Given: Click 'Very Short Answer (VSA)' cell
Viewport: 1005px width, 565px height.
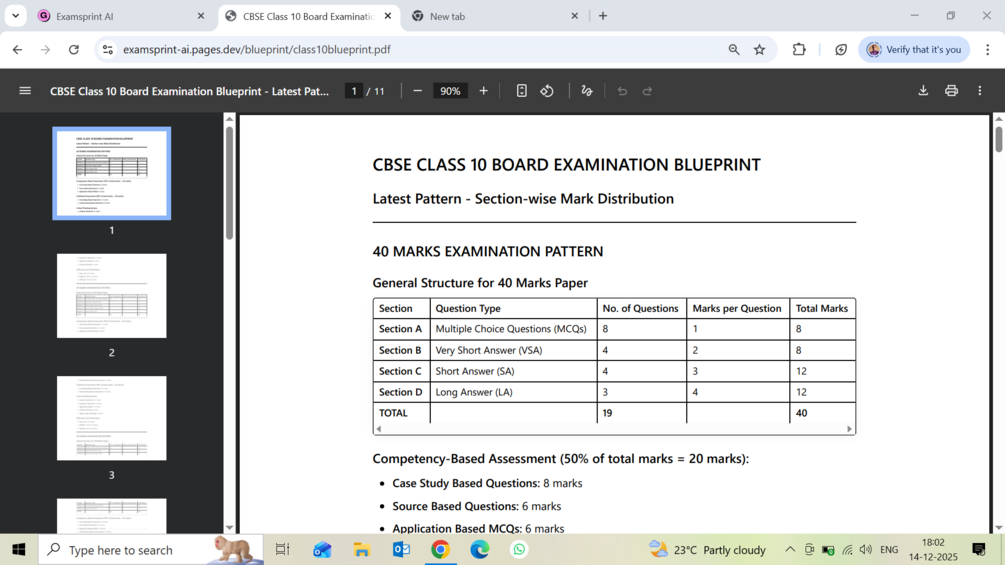Looking at the screenshot, I should tap(513, 350).
